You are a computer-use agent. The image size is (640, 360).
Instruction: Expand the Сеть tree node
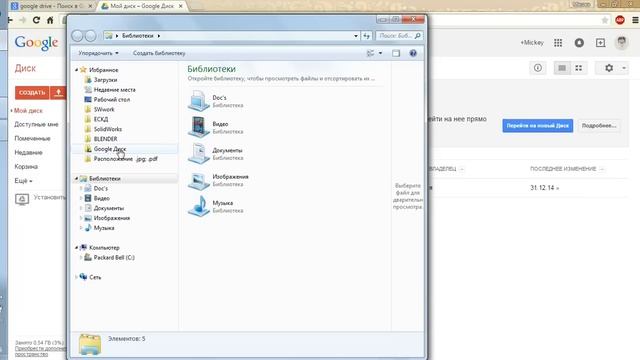(x=76, y=277)
